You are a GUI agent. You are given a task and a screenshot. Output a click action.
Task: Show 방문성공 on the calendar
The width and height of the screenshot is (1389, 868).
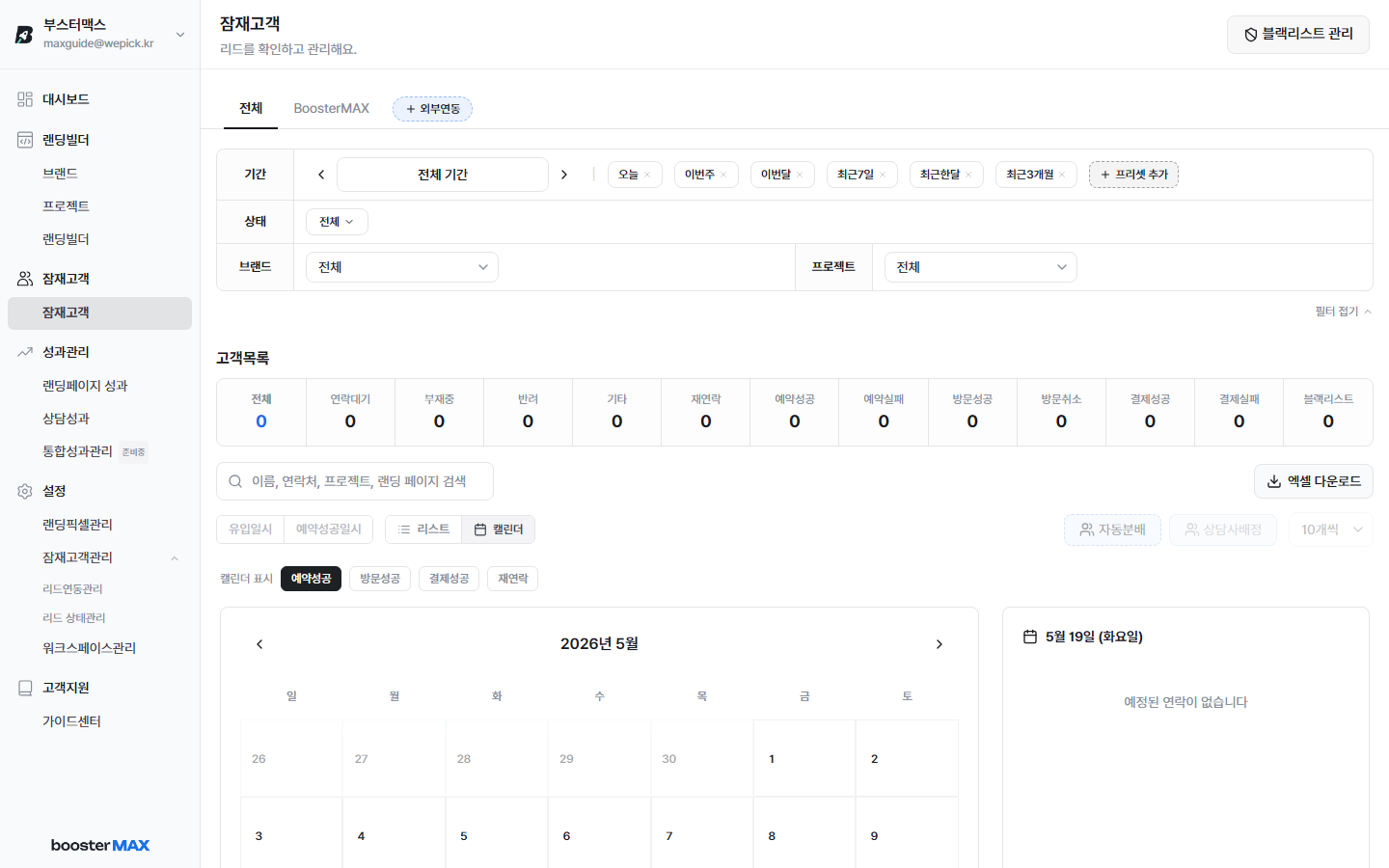[x=380, y=579]
